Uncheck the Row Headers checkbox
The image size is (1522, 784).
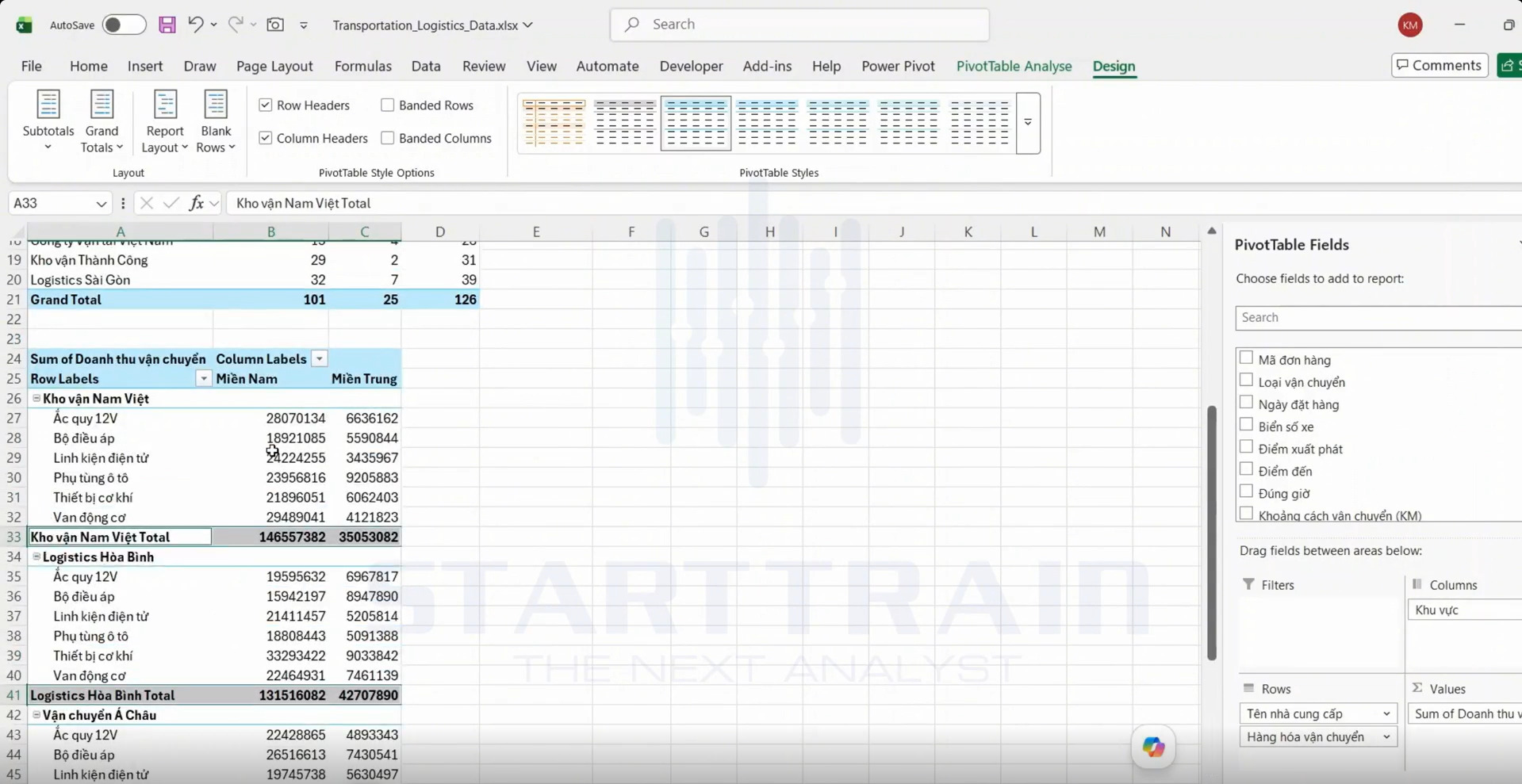coord(266,105)
